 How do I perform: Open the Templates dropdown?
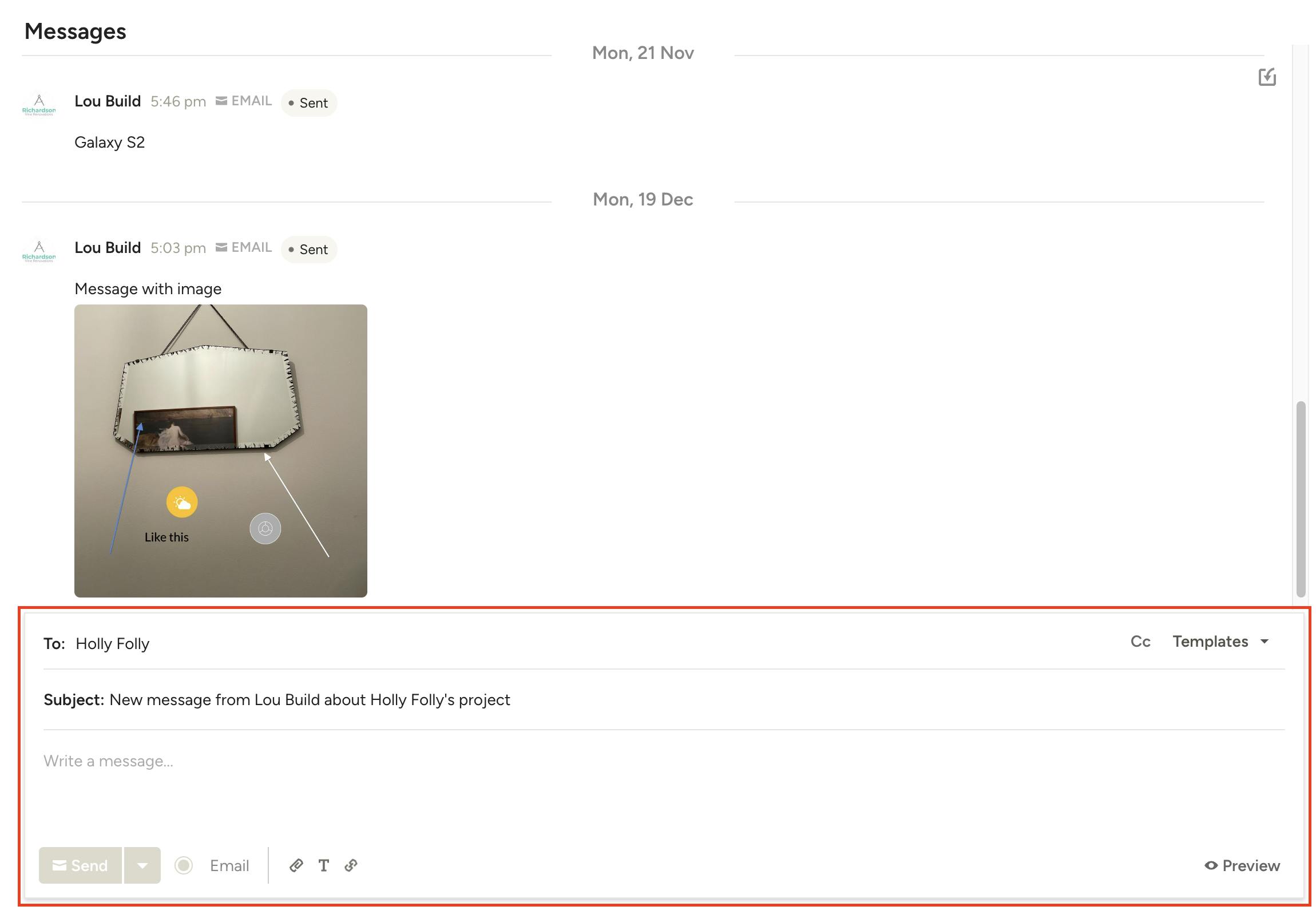point(1220,642)
